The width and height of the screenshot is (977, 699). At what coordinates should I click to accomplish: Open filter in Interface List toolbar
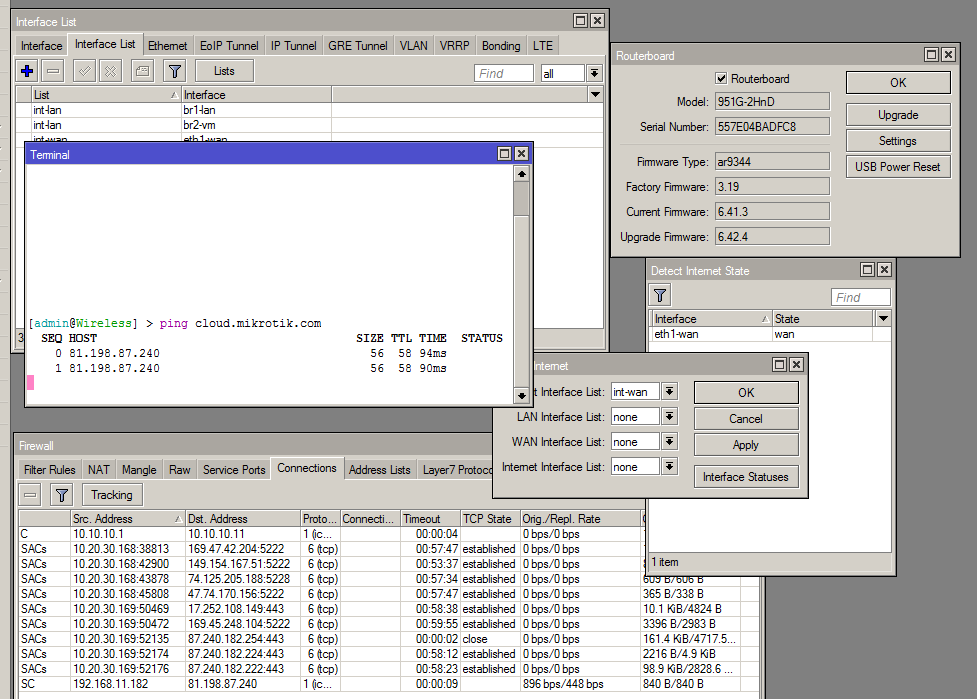(175, 71)
